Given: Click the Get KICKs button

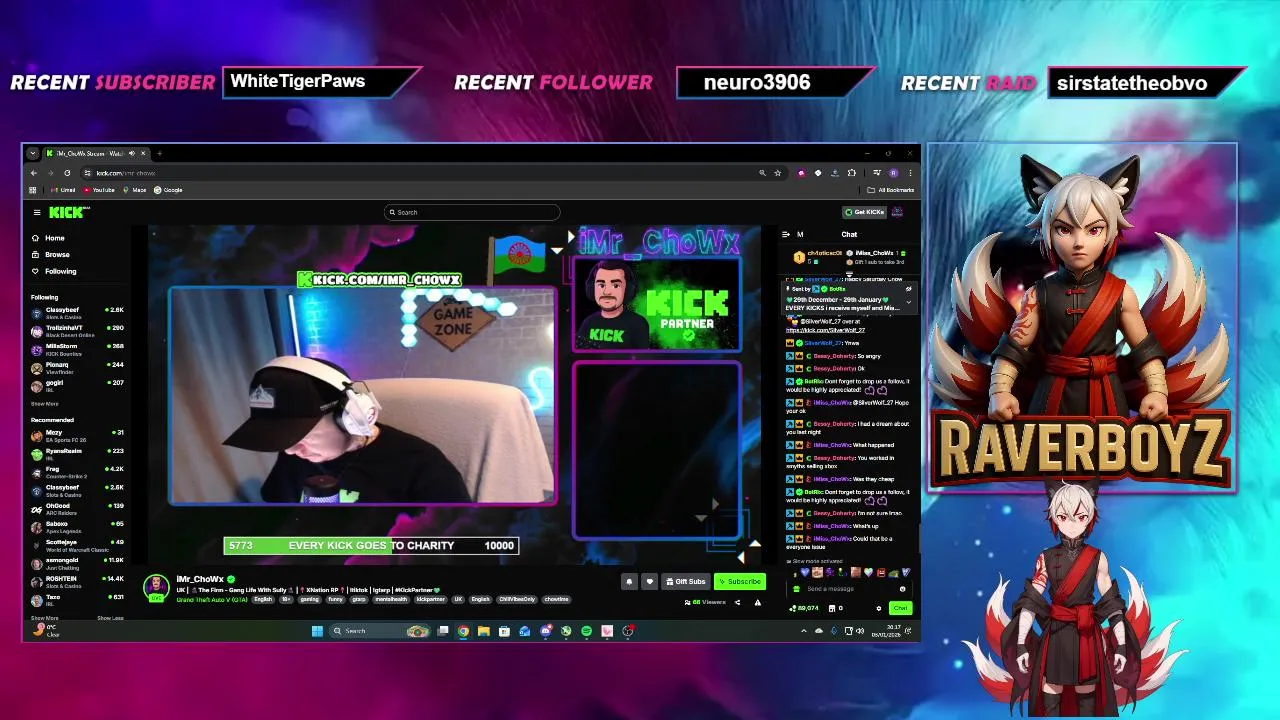Looking at the screenshot, I should (864, 212).
